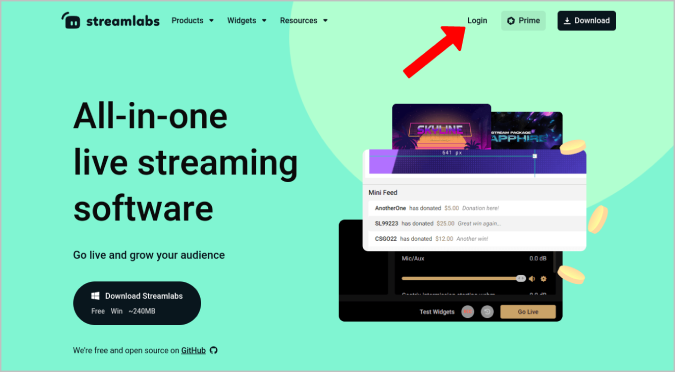Open the GitHub link

[x=193, y=350]
